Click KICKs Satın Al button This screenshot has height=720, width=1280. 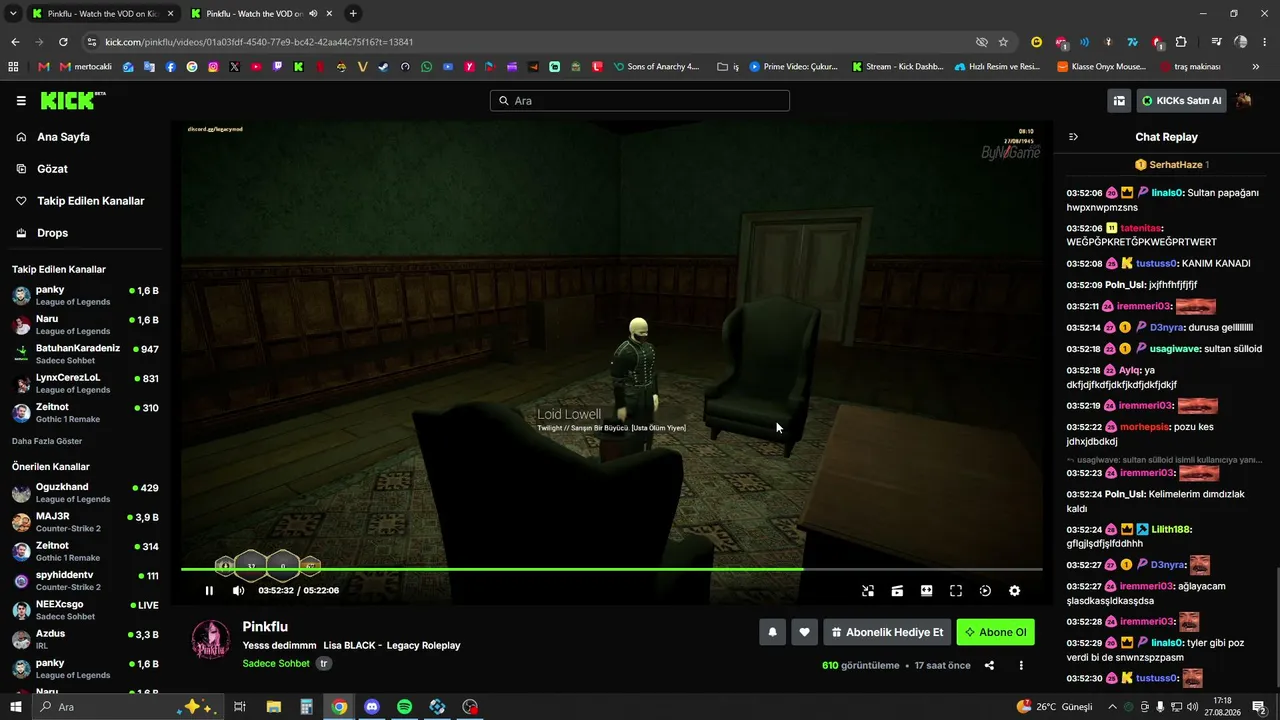click(x=1181, y=101)
